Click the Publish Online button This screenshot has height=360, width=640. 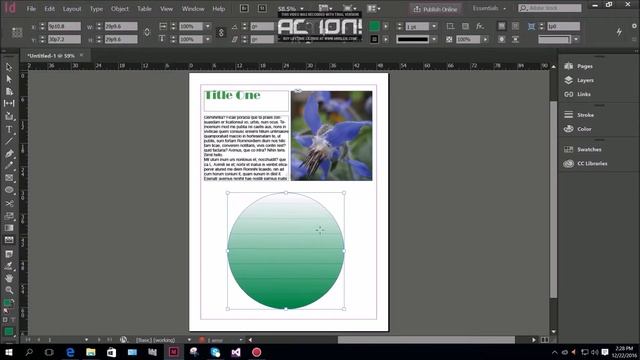coord(436,9)
